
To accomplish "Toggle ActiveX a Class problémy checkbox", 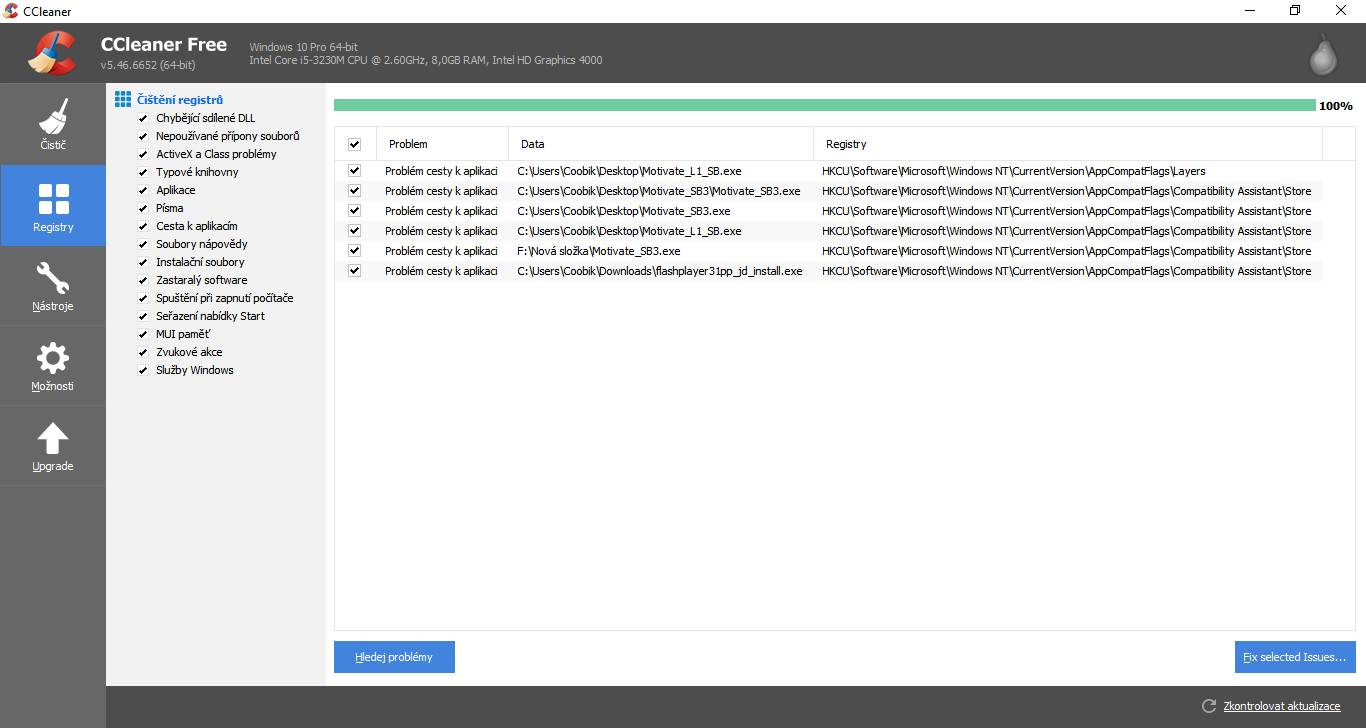I will (143, 154).
